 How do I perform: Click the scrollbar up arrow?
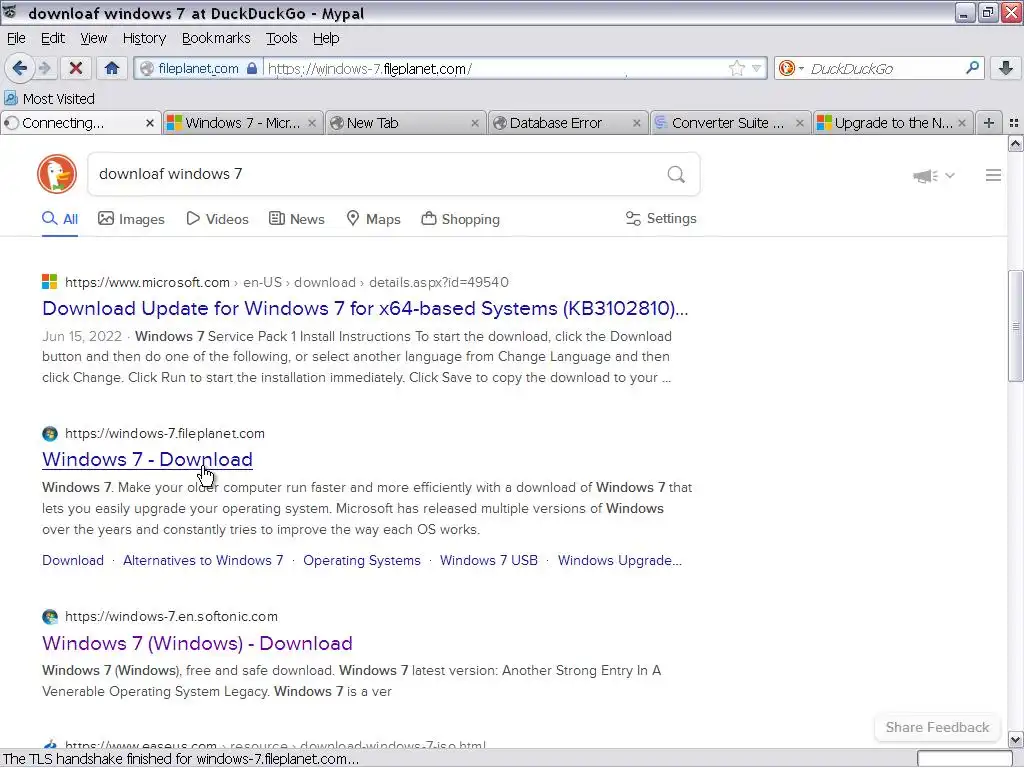pos(1015,144)
